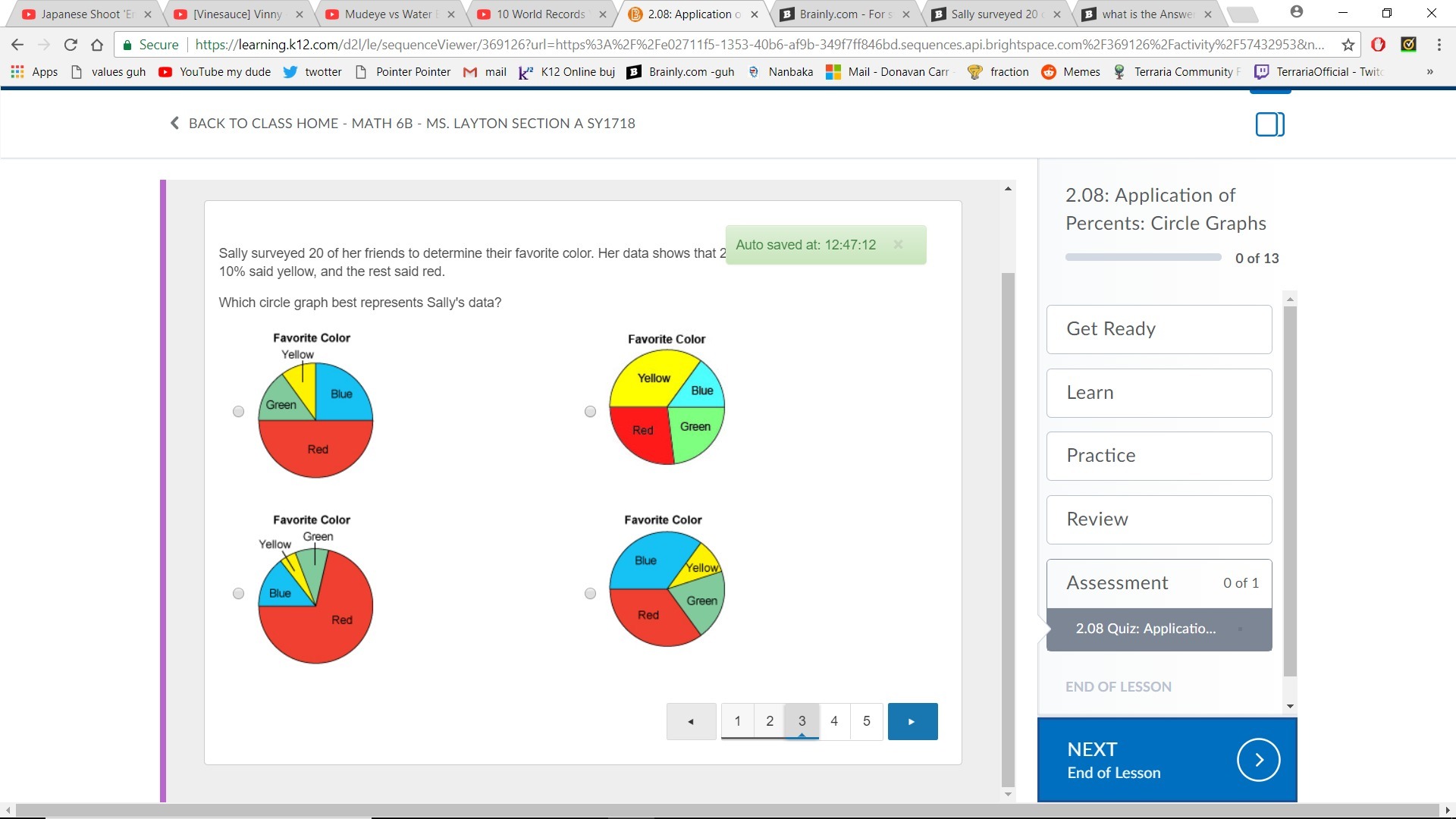Choose the bottom-right circle graph radio
Screen dimensions: 1456x819
(x=590, y=594)
